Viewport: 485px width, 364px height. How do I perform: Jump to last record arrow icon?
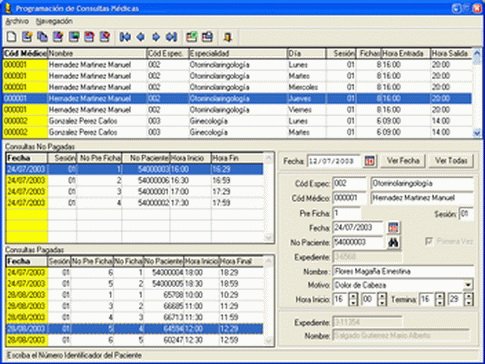(x=171, y=37)
